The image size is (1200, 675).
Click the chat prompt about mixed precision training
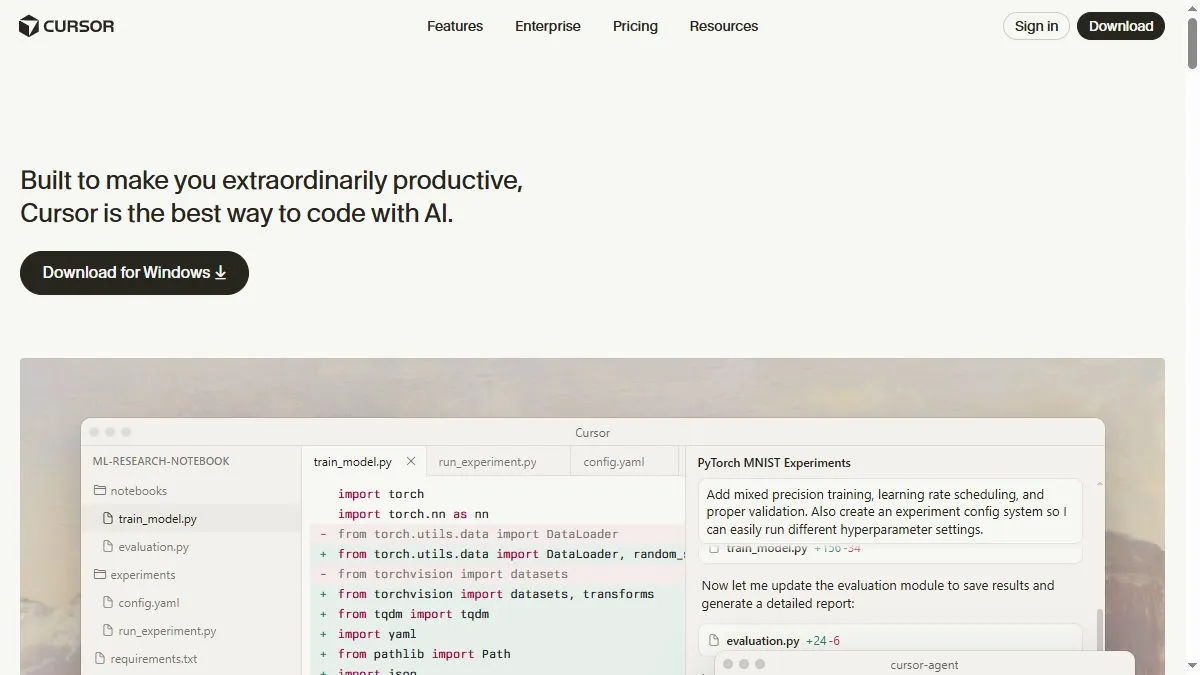pyautogui.click(x=890, y=511)
